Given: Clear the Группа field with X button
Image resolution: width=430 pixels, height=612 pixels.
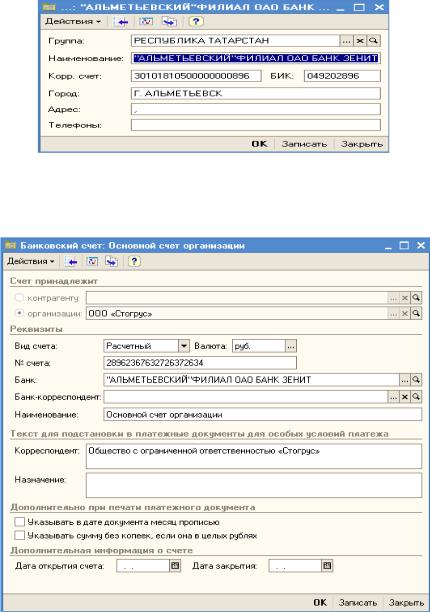Looking at the screenshot, I should point(360,41).
